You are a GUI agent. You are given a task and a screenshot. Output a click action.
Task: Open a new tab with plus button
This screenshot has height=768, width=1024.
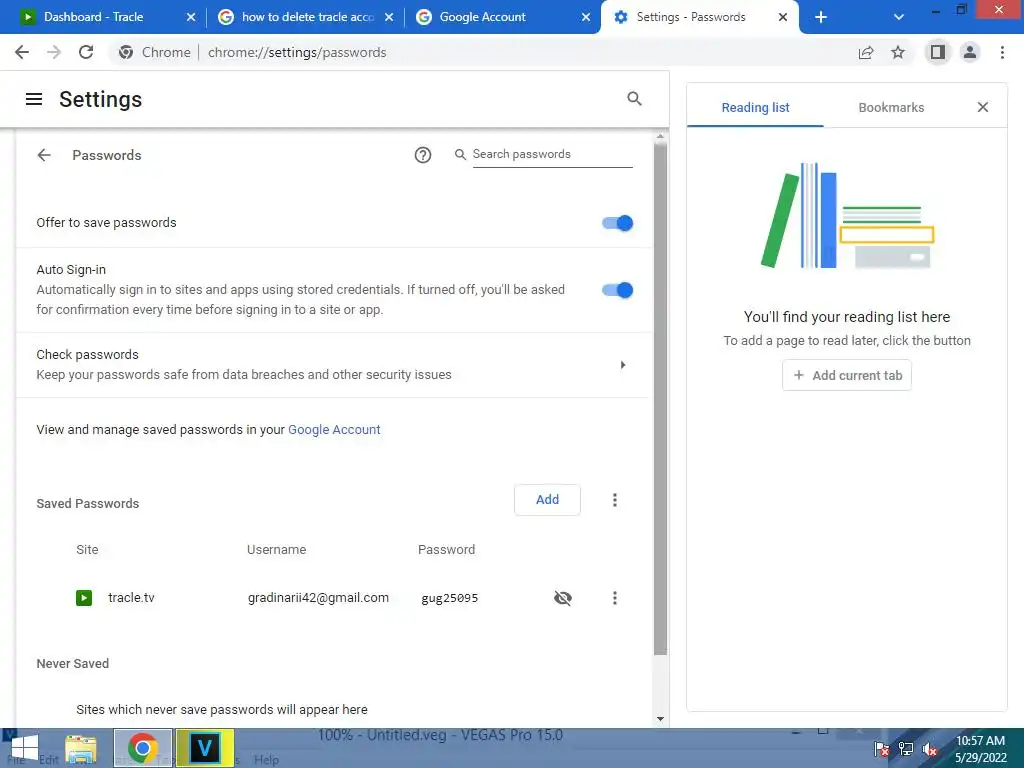[821, 17]
